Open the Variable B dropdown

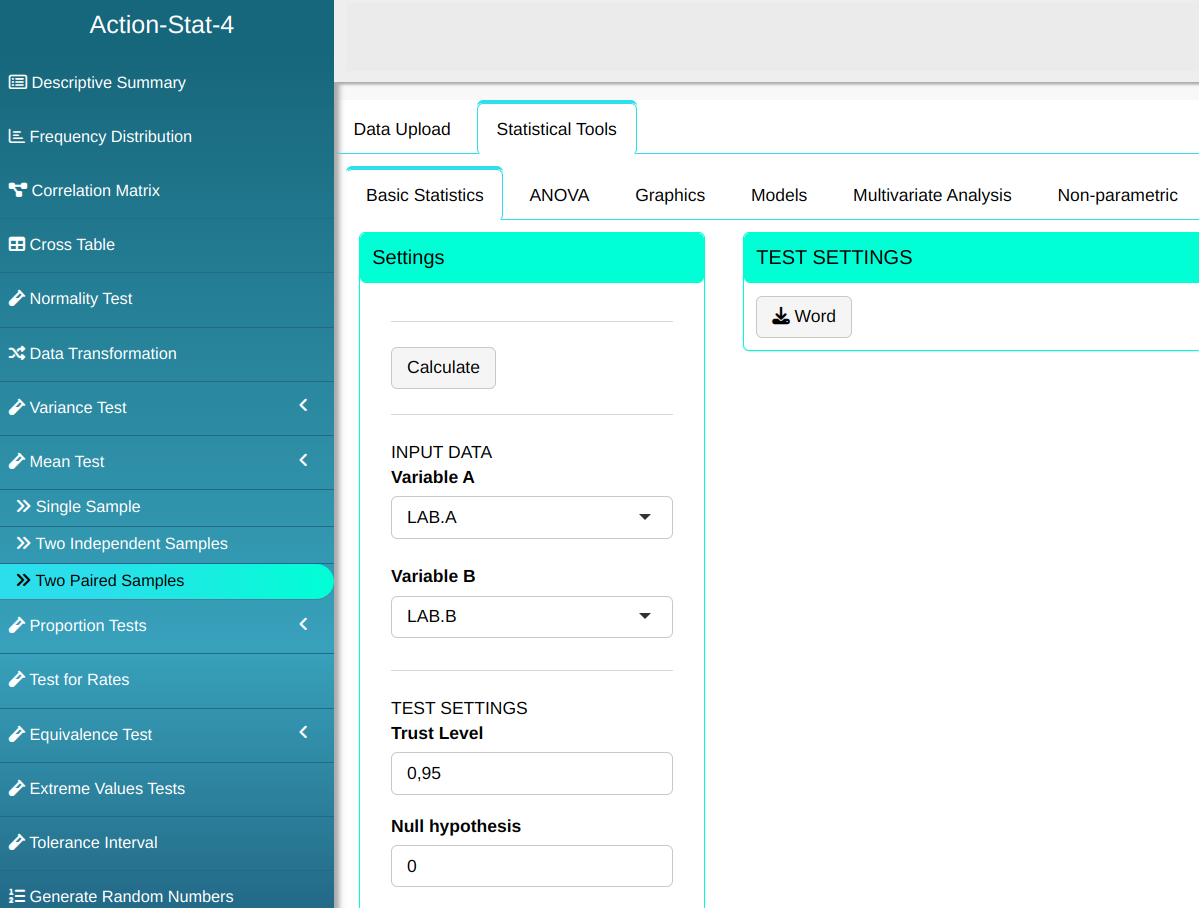point(531,617)
